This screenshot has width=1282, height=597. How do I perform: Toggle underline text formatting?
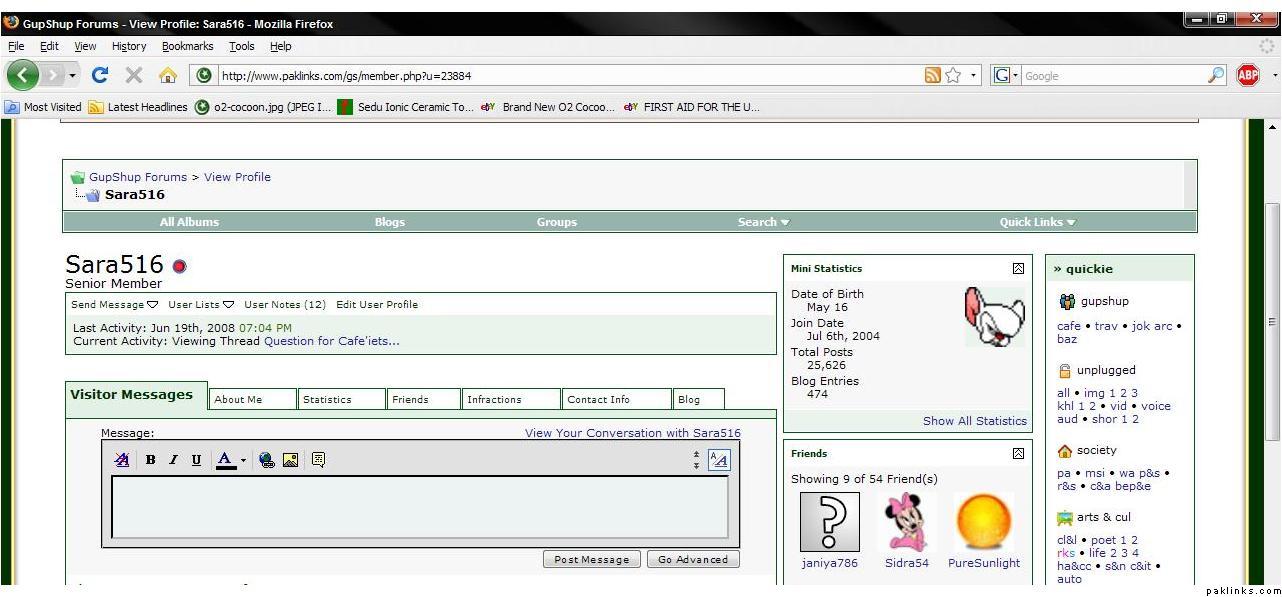[x=196, y=460]
